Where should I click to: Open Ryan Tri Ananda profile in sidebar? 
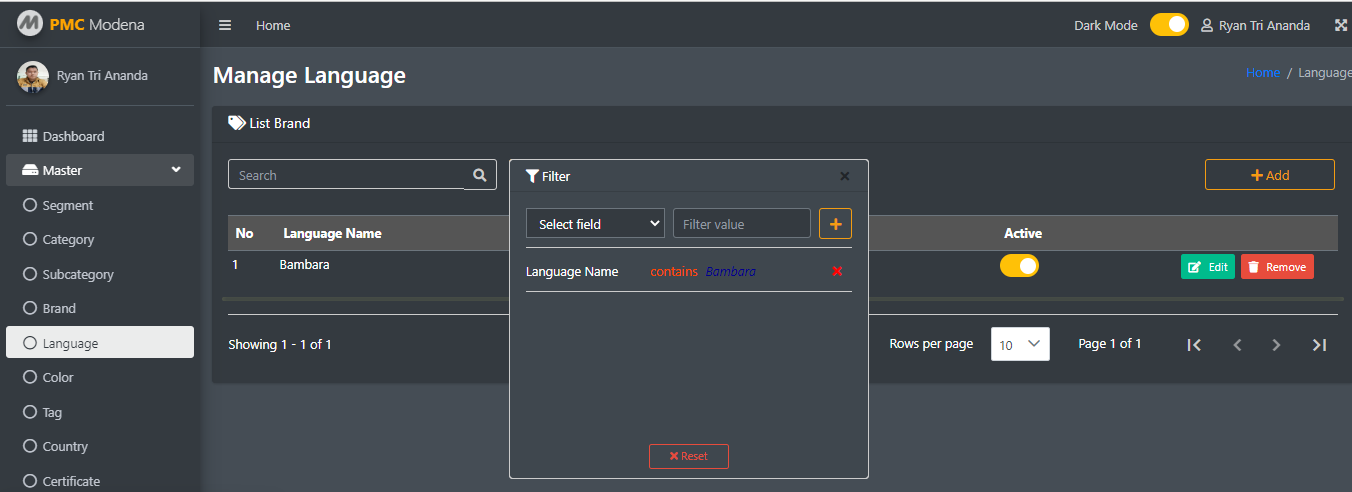tap(102, 76)
